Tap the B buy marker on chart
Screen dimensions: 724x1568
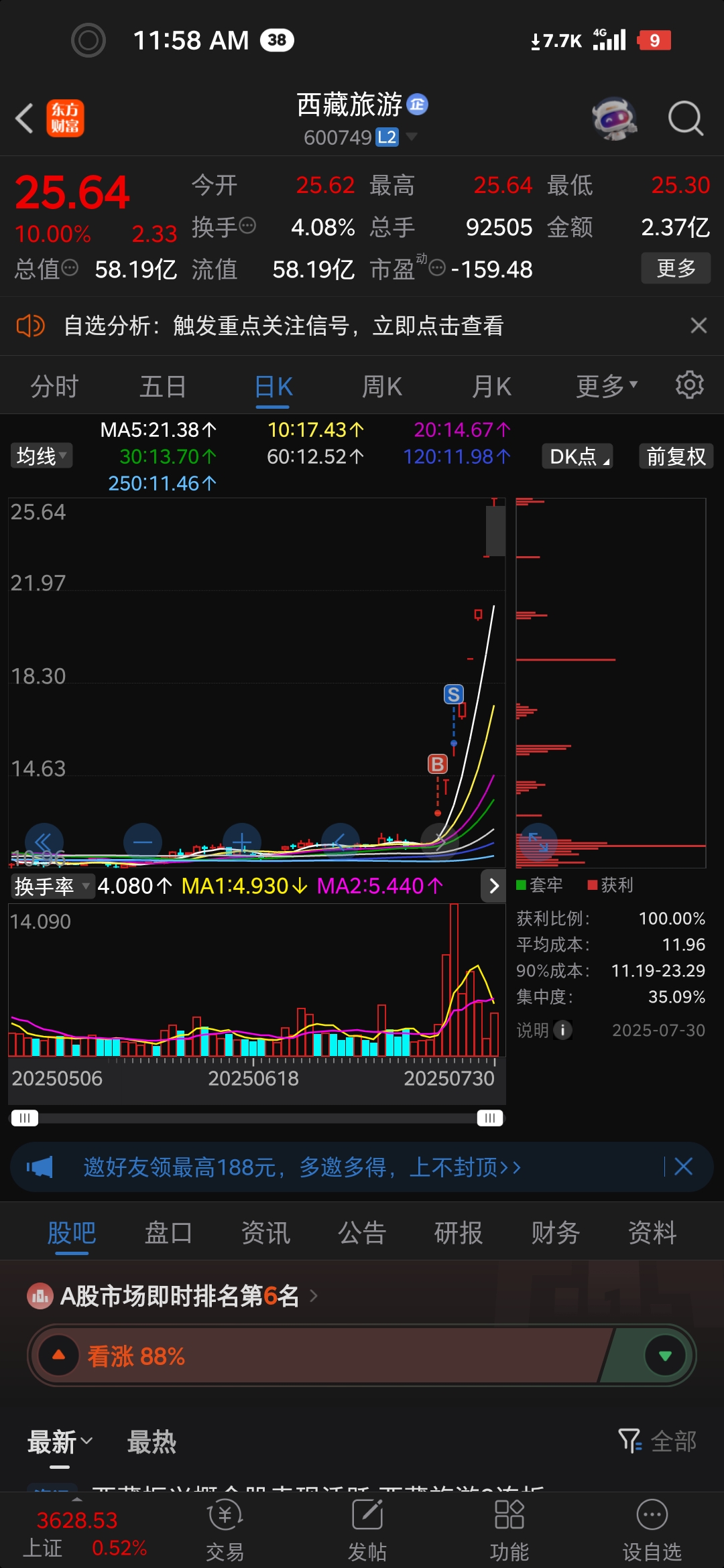tap(438, 764)
